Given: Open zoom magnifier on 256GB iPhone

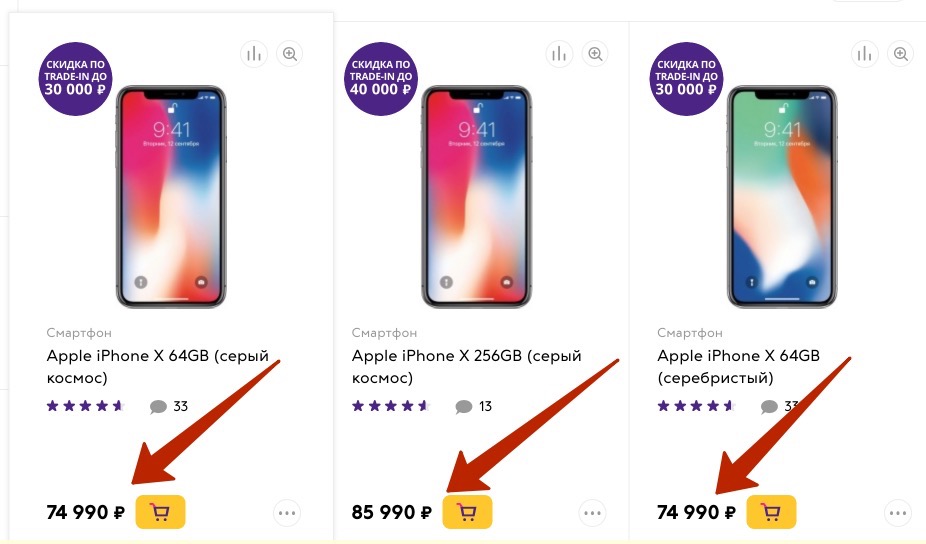Looking at the screenshot, I should click(596, 54).
